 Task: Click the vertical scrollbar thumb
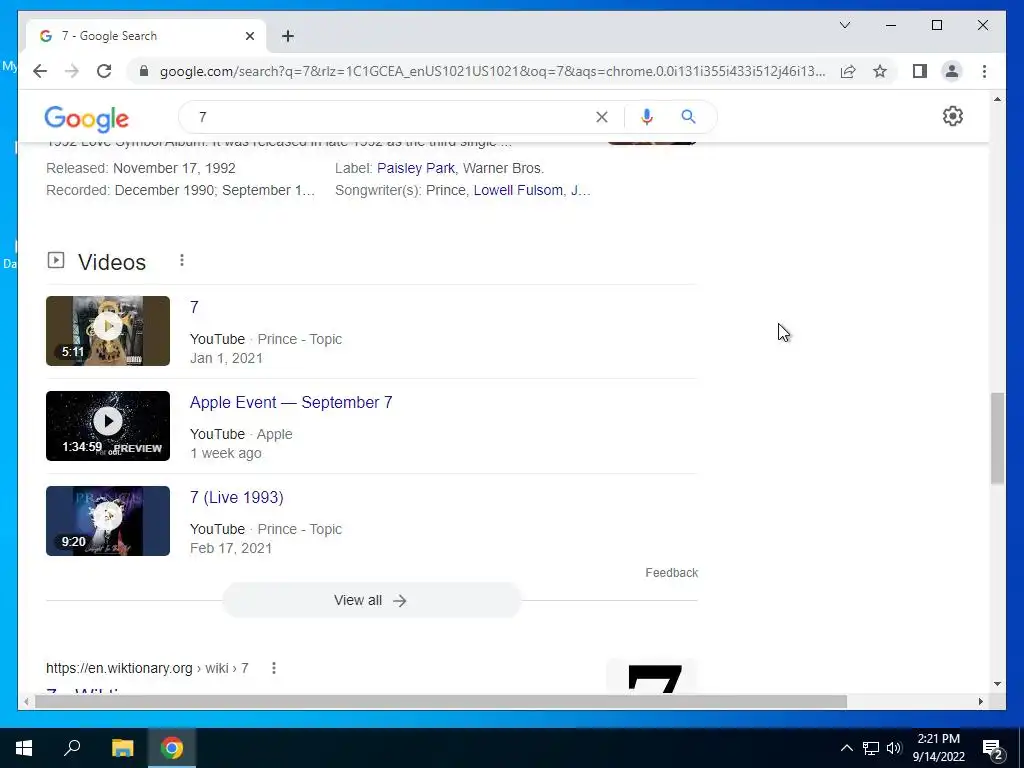(997, 438)
